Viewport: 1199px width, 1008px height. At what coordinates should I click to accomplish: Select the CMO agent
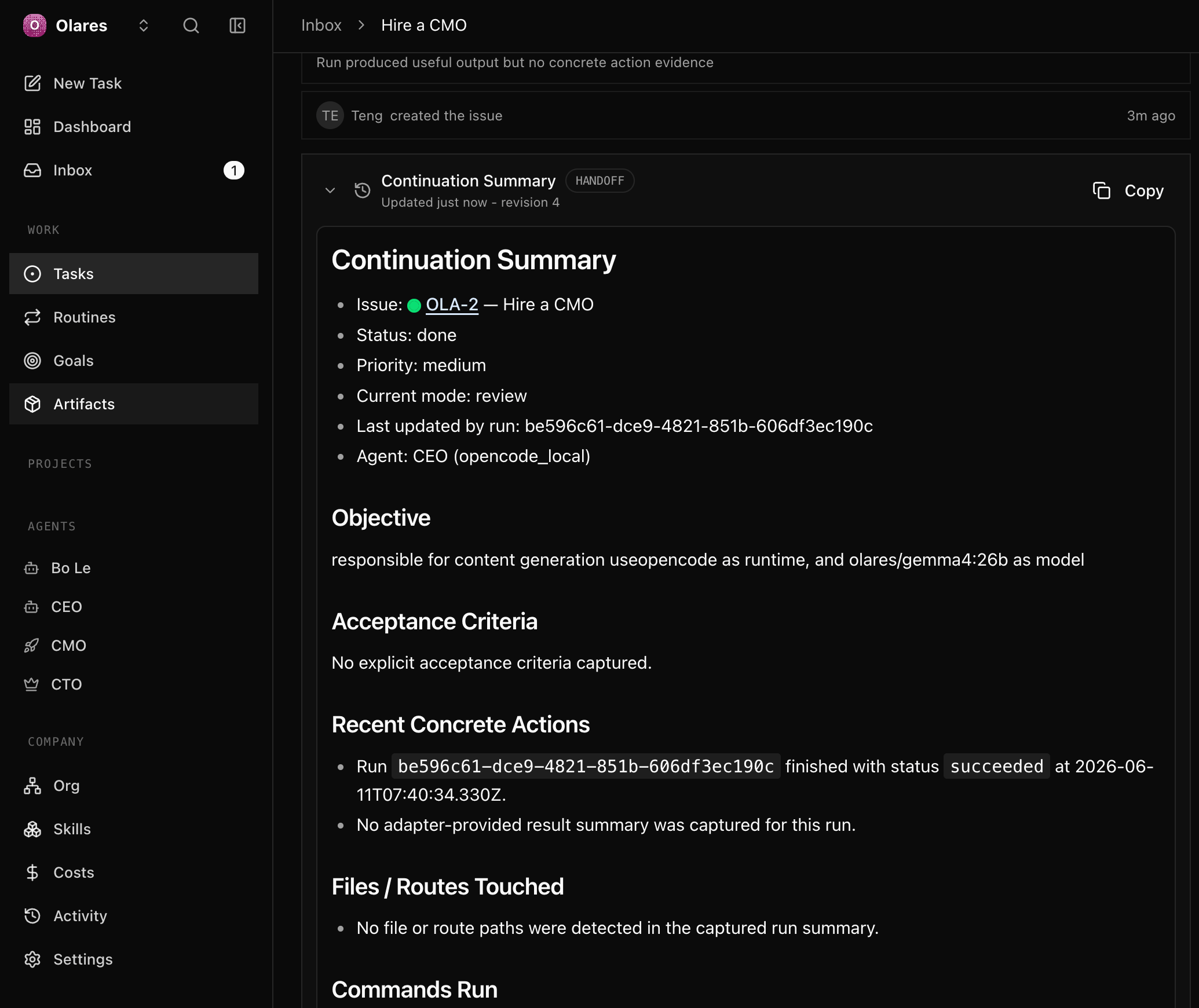[134, 646]
